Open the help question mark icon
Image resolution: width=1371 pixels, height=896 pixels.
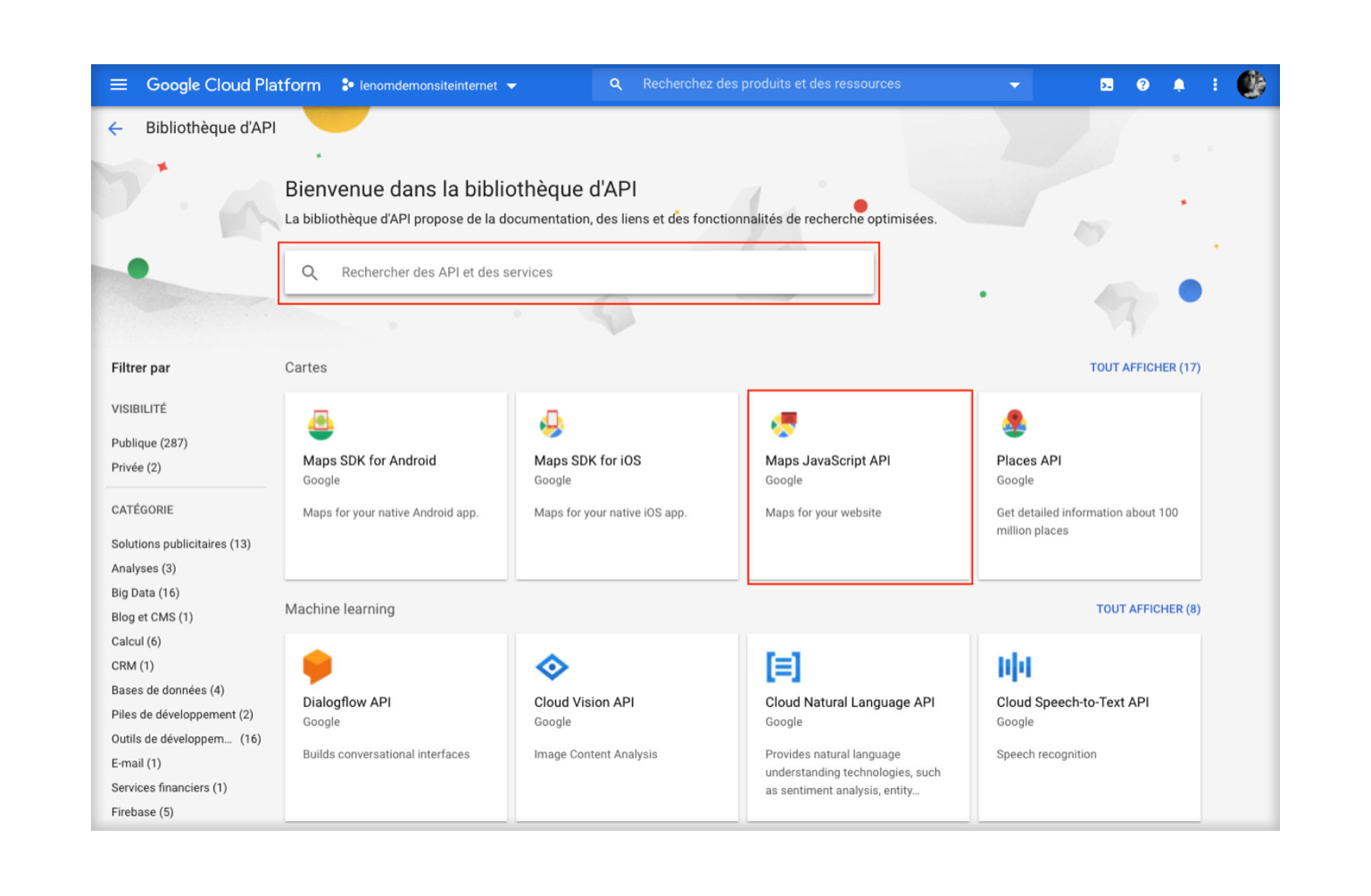pyautogui.click(x=1142, y=85)
